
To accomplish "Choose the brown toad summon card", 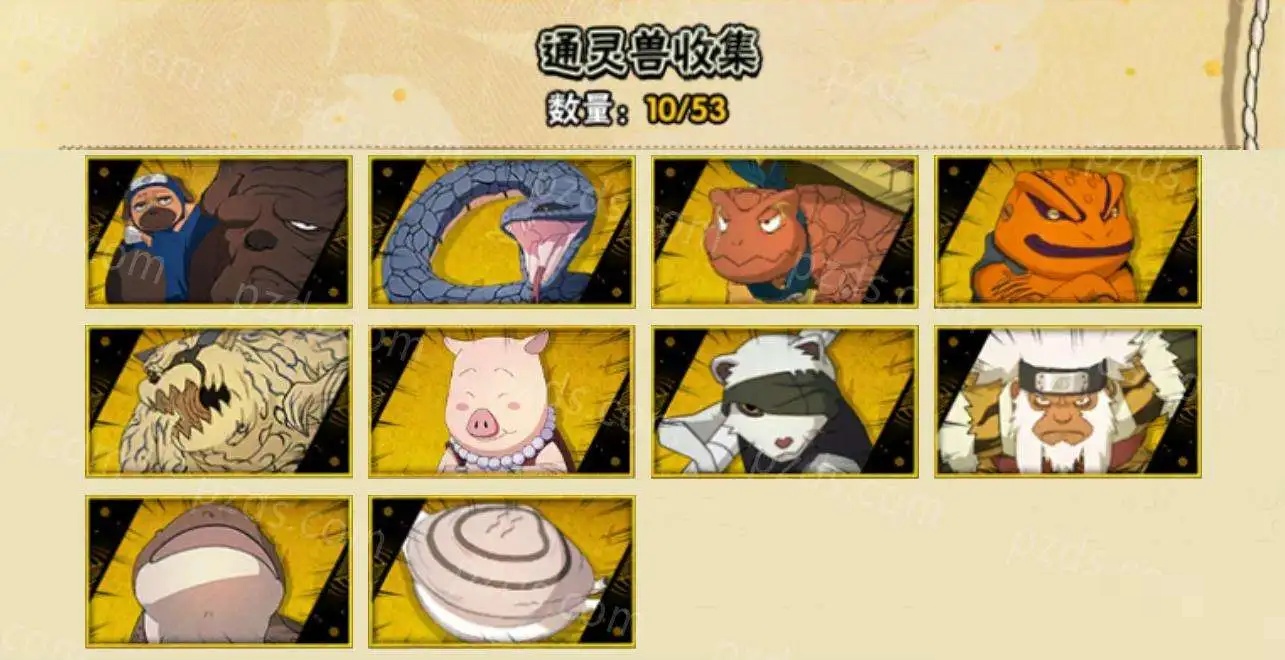I will tap(218, 571).
